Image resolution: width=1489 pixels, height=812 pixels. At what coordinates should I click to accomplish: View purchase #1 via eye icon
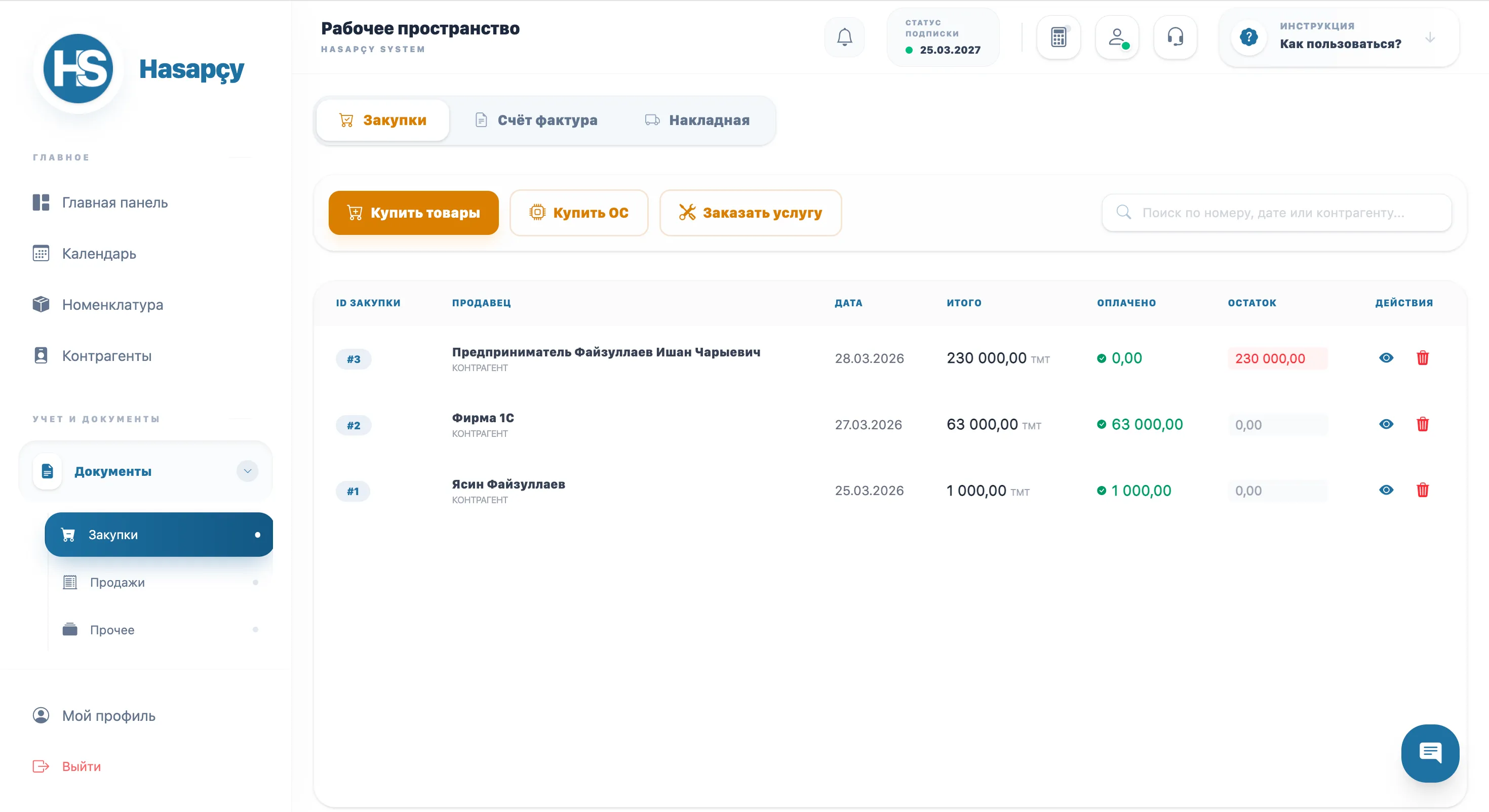(1386, 490)
